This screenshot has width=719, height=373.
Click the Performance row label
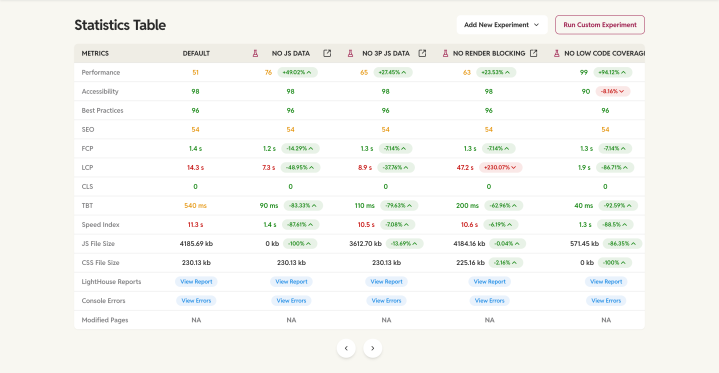101,72
